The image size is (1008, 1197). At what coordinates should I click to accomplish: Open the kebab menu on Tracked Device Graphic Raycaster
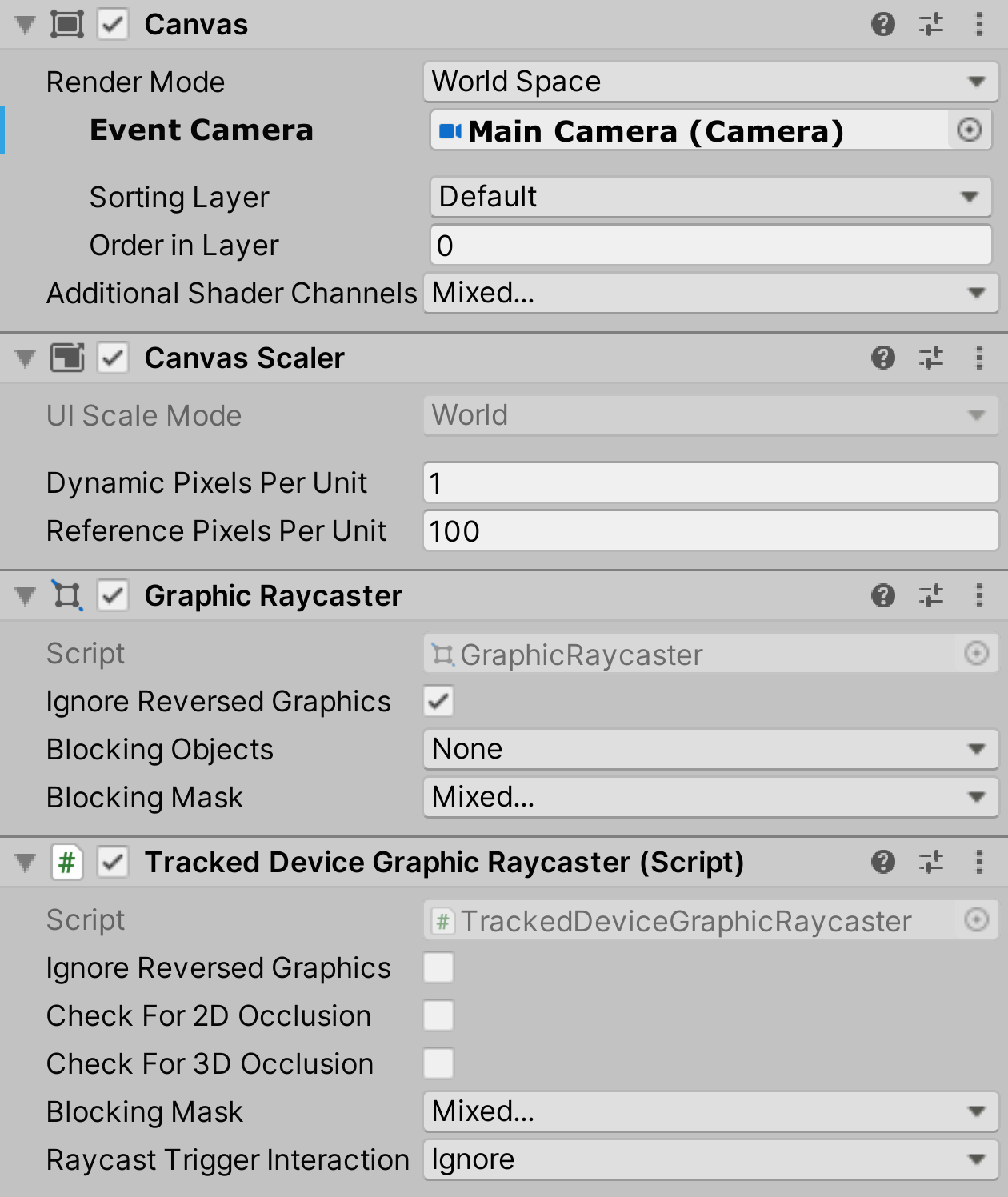pos(978,863)
